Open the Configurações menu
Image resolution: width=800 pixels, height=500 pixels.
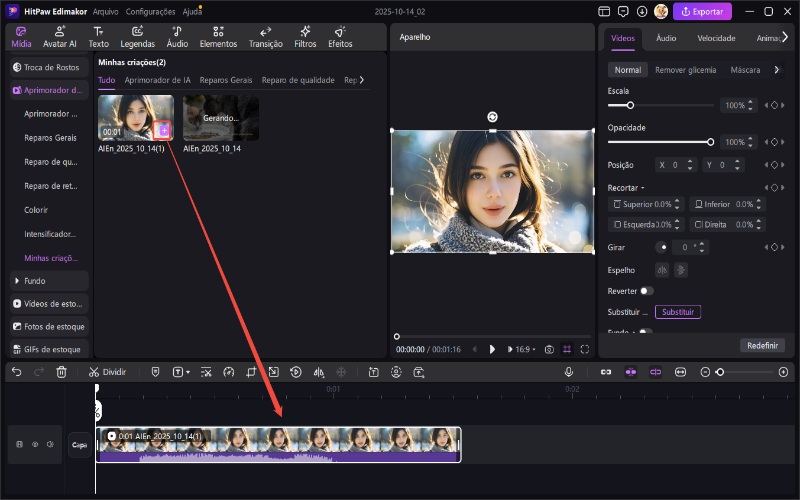click(150, 11)
